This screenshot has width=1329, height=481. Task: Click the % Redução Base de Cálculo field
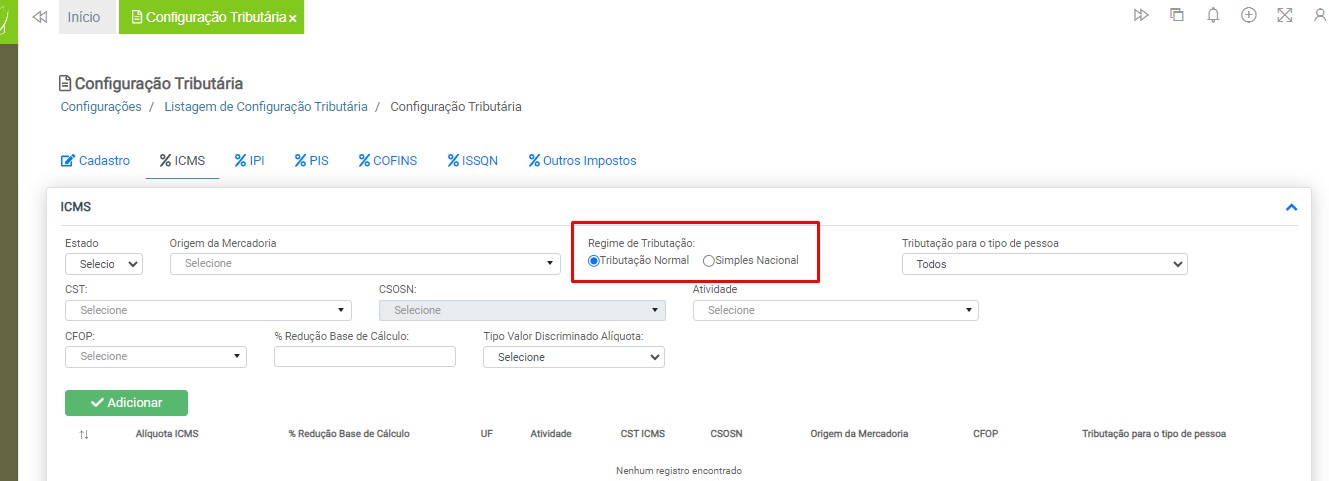[364, 357]
